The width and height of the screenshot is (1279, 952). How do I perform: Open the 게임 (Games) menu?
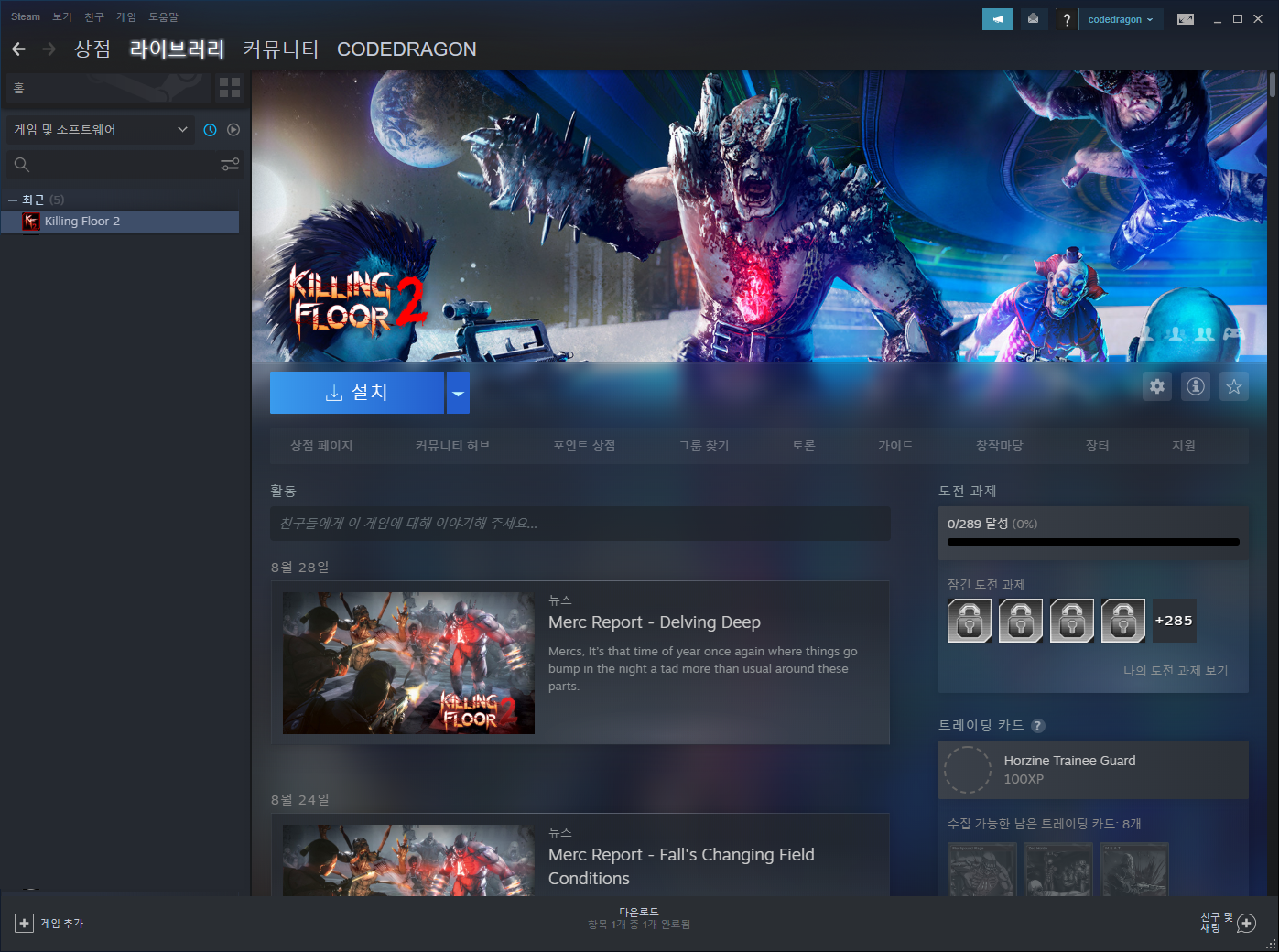(126, 16)
